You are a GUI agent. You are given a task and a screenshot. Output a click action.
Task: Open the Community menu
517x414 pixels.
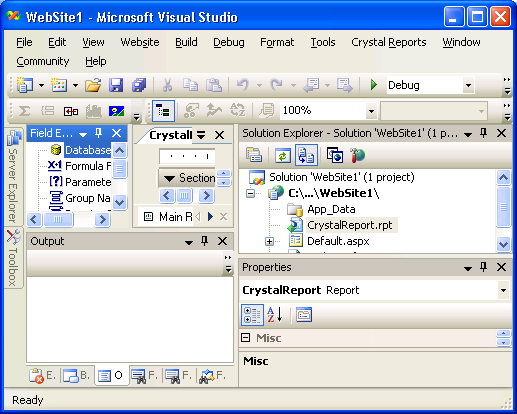43,61
